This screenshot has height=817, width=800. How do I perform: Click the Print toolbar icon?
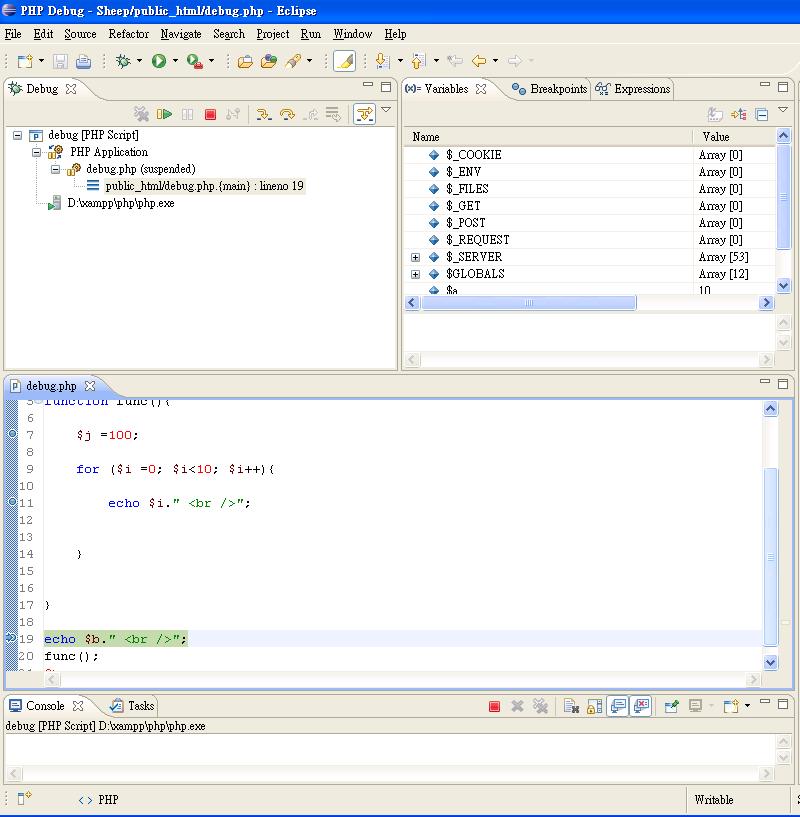(83, 61)
